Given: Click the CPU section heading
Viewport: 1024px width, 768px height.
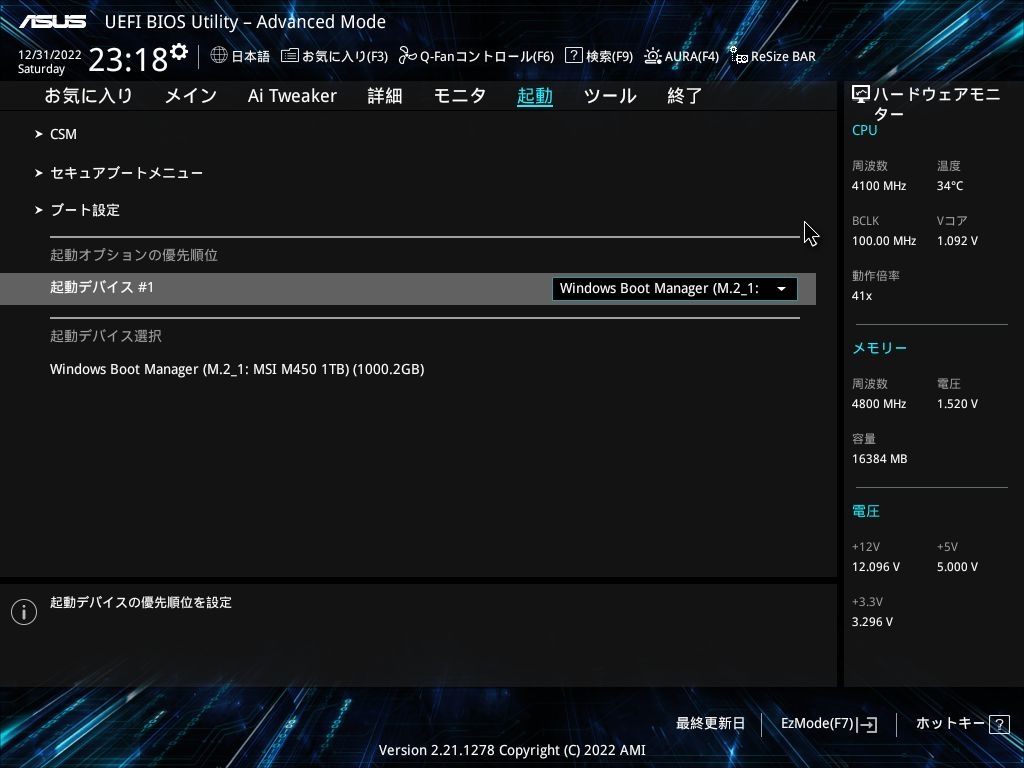Looking at the screenshot, I should pyautogui.click(x=864, y=130).
